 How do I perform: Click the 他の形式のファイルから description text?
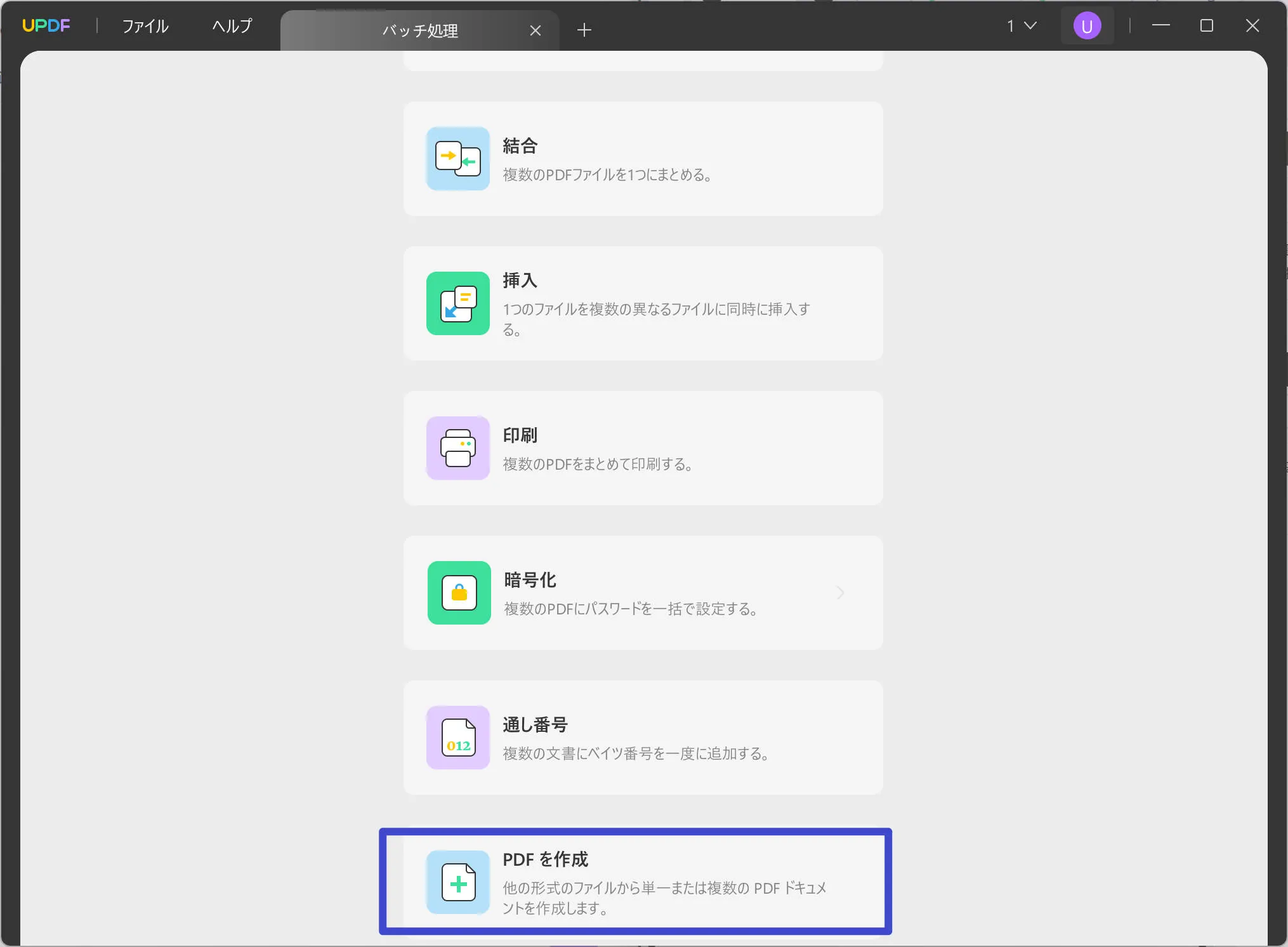click(x=665, y=898)
